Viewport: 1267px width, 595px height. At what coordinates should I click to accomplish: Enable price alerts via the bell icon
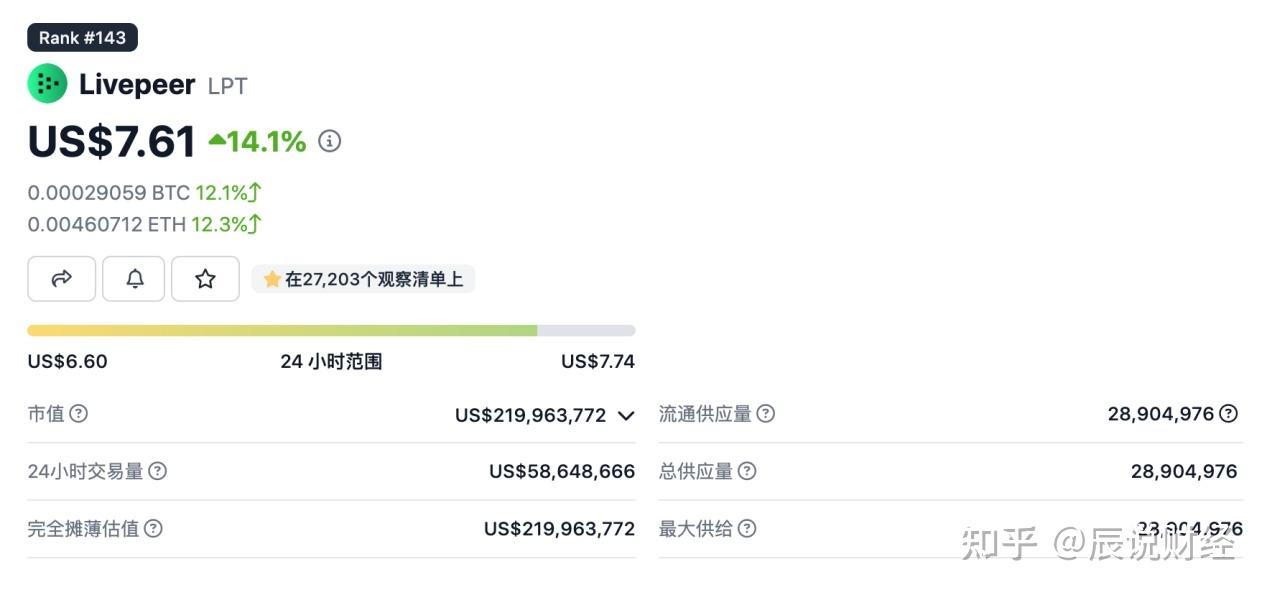[x=133, y=279]
